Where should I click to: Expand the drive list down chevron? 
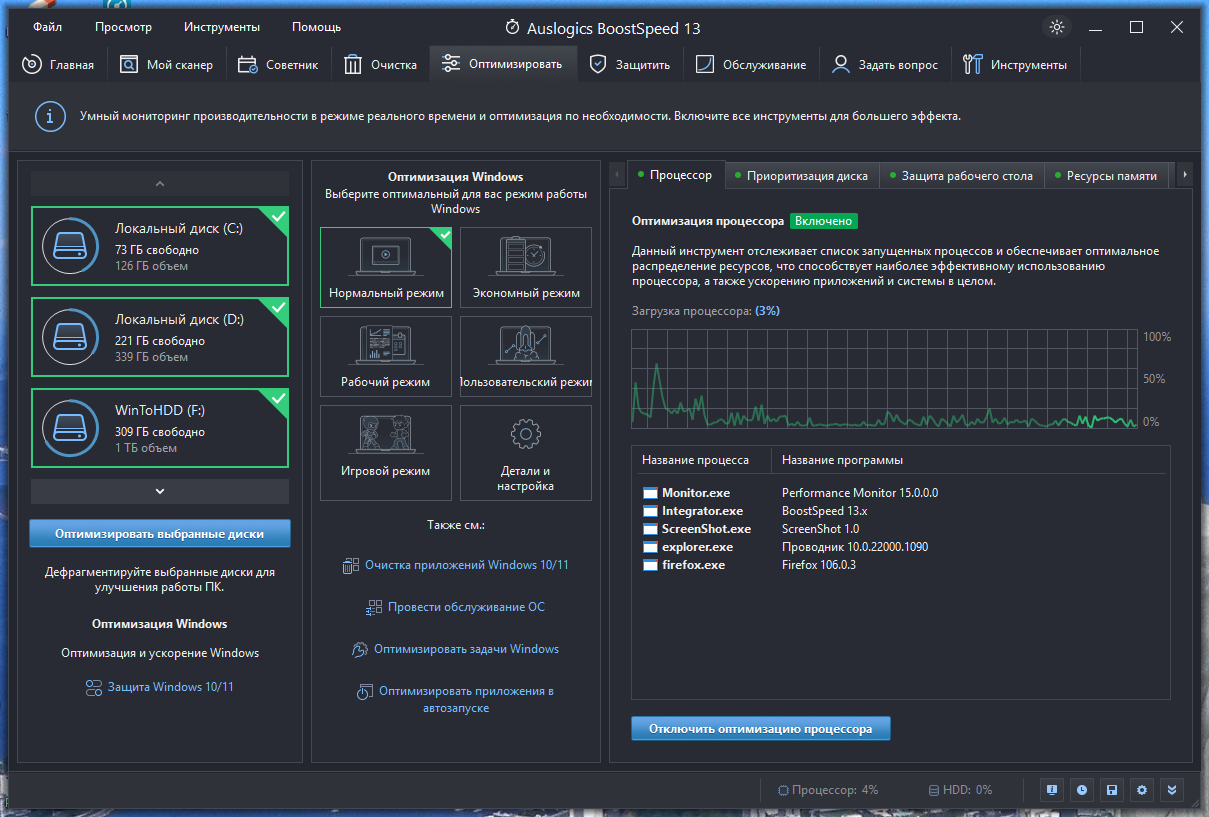pyautogui.click(x=160, y=491)
